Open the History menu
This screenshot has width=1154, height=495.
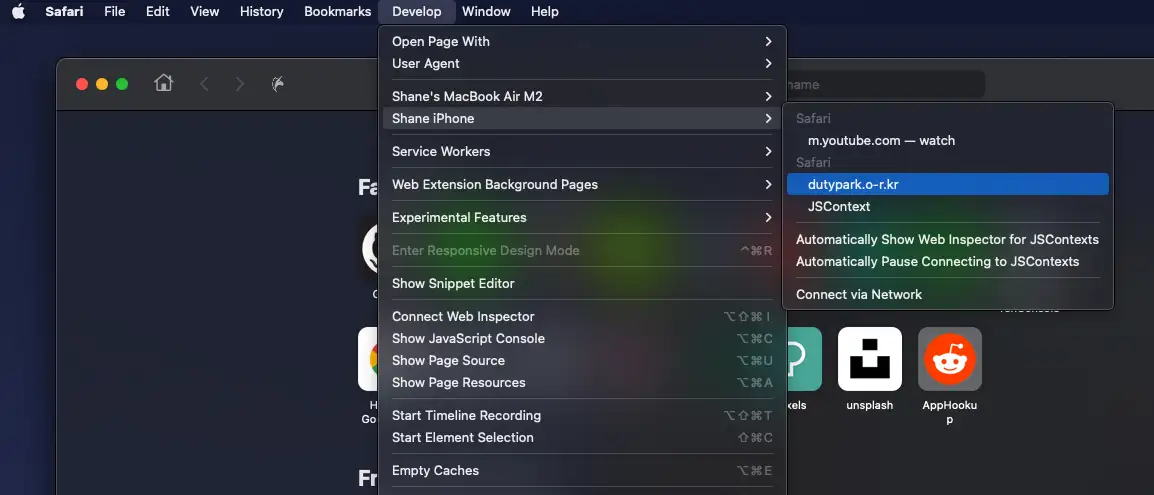[261, 11]
